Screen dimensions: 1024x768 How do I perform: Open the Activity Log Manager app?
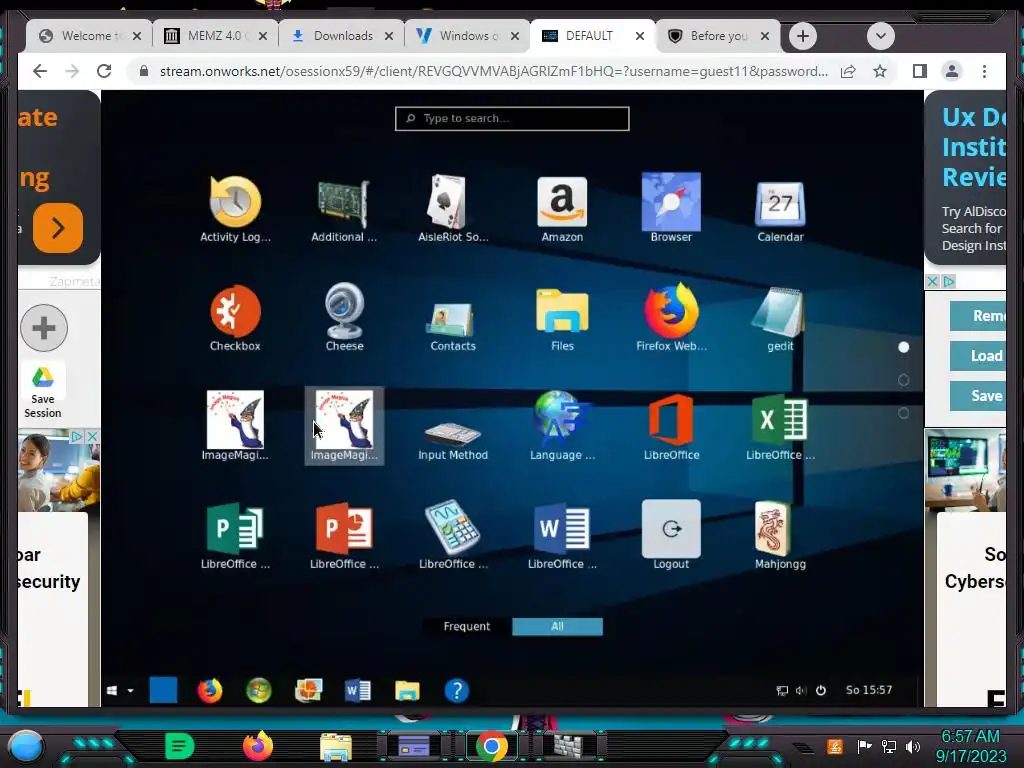[235, 209]
